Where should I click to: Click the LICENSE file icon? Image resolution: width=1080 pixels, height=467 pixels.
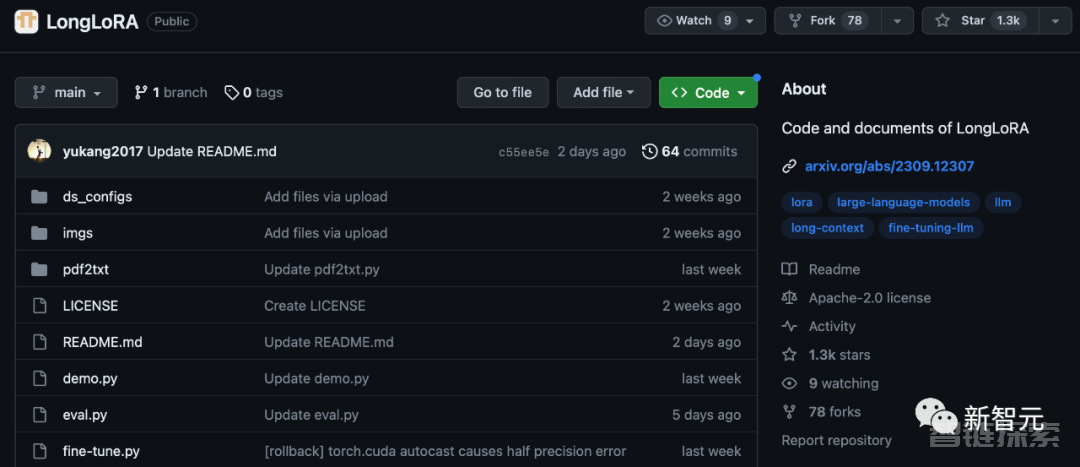tap(39, 306)
